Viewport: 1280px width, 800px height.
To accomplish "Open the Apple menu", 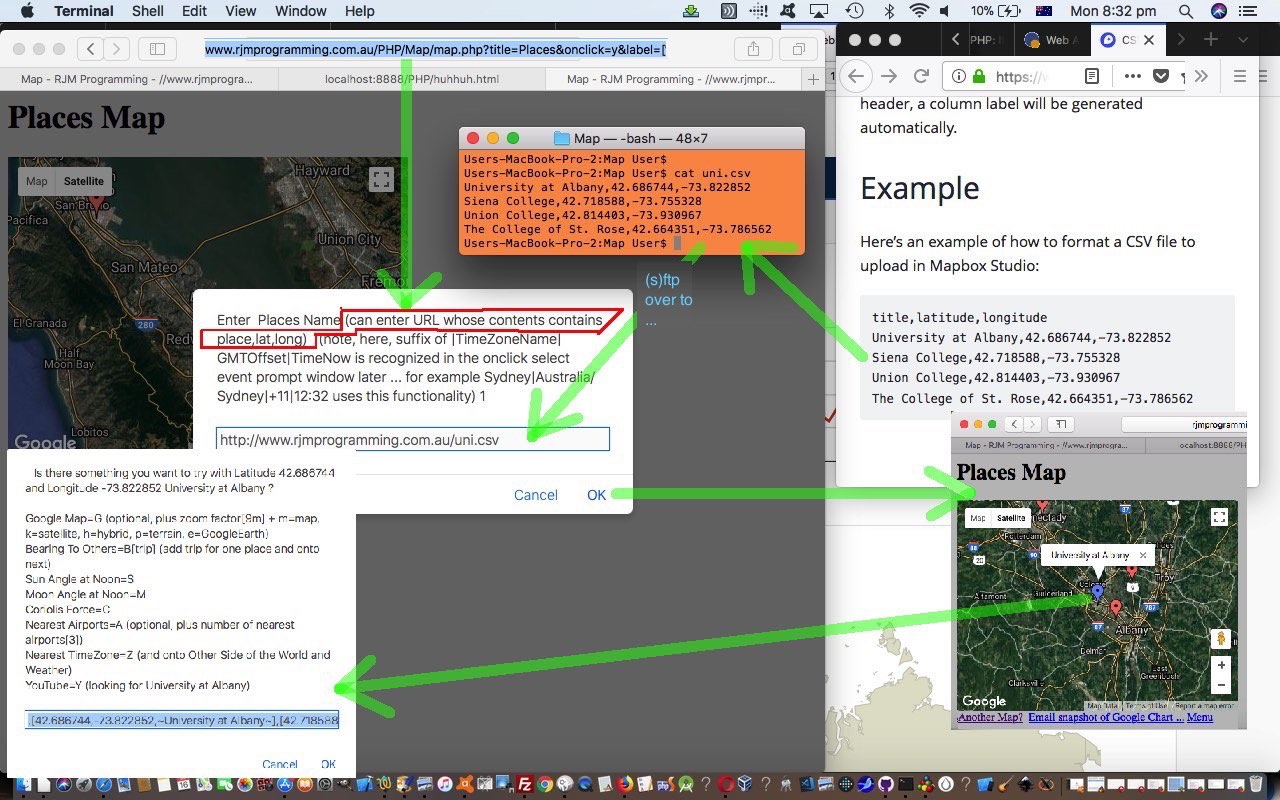I will (x=27, y=11).
